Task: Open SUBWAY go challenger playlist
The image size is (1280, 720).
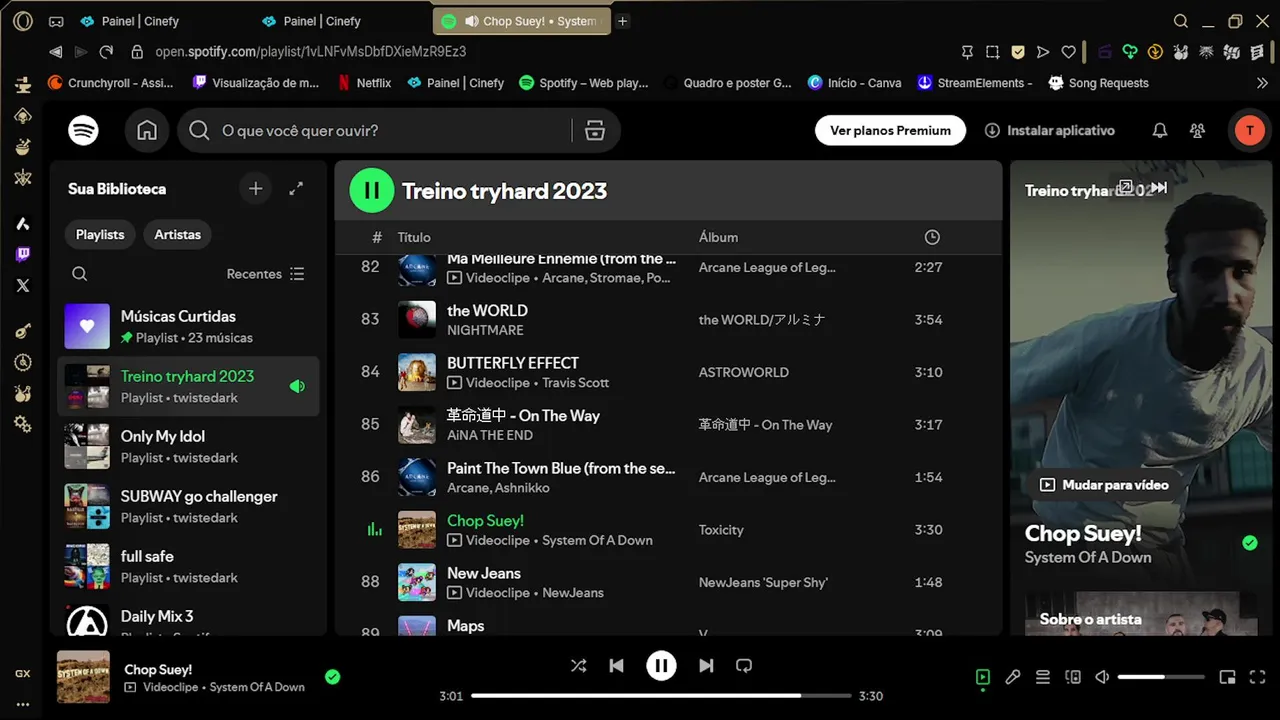Action: (188, 506)
